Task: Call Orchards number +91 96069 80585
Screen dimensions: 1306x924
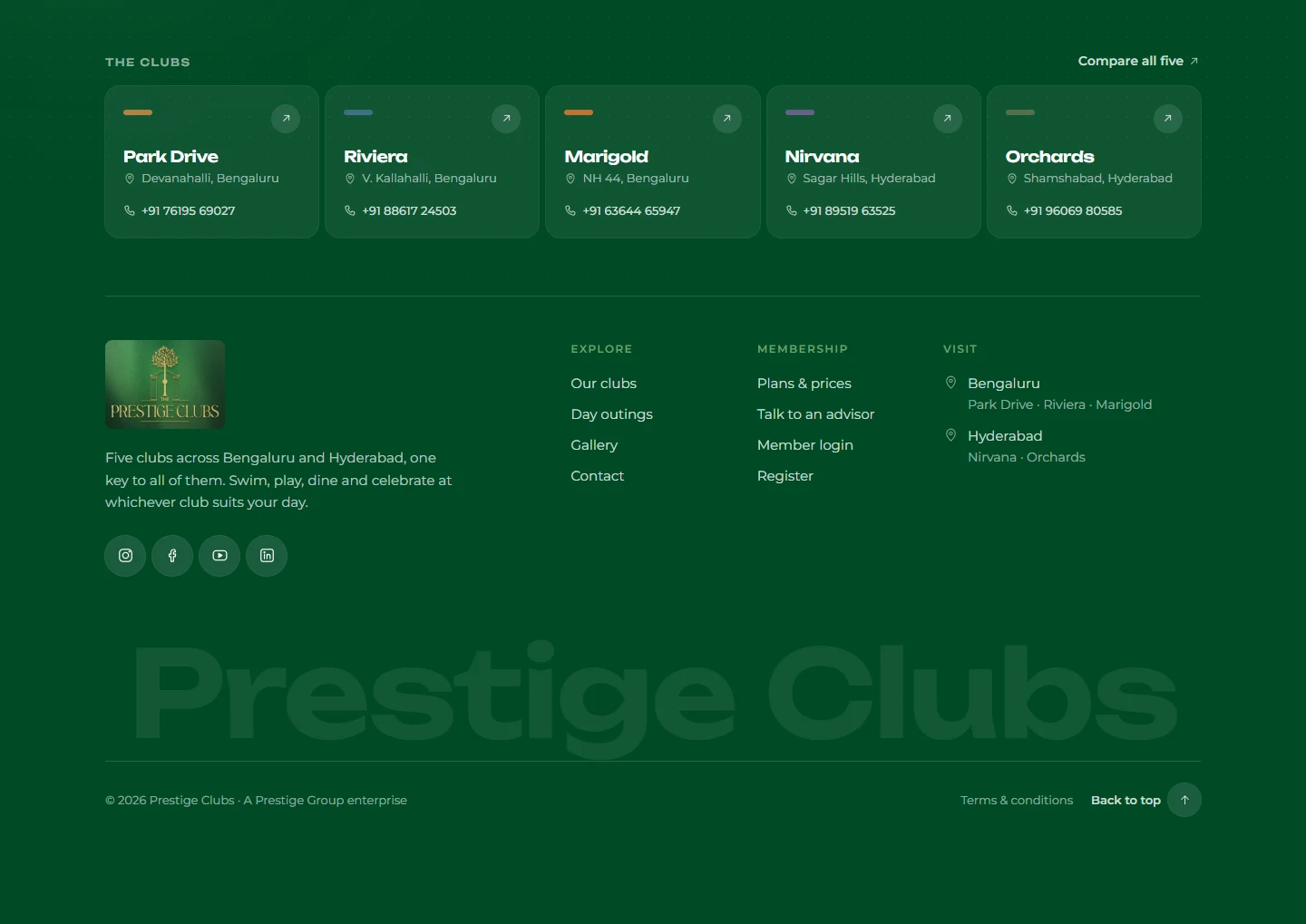Action: coord(1073,210)
